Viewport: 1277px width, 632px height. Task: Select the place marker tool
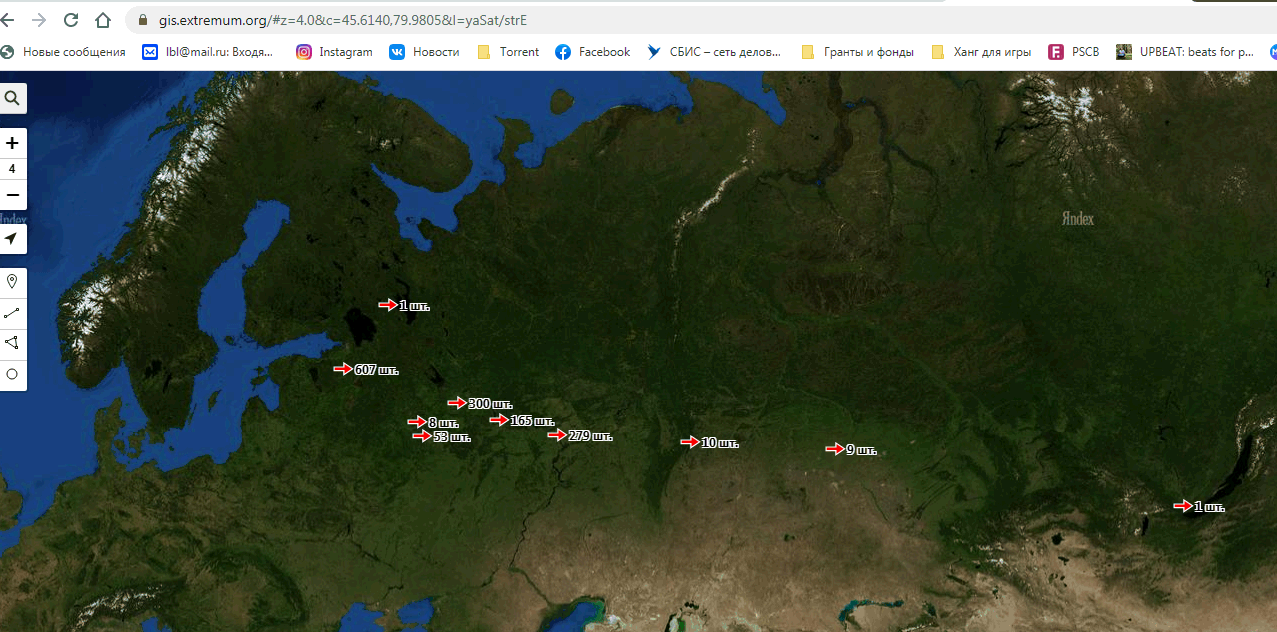coord(12,282)
